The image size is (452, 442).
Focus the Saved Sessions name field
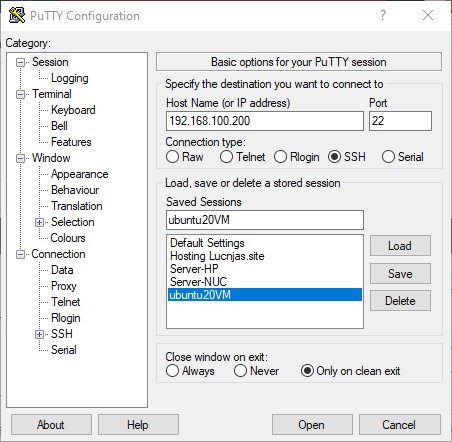265,220
